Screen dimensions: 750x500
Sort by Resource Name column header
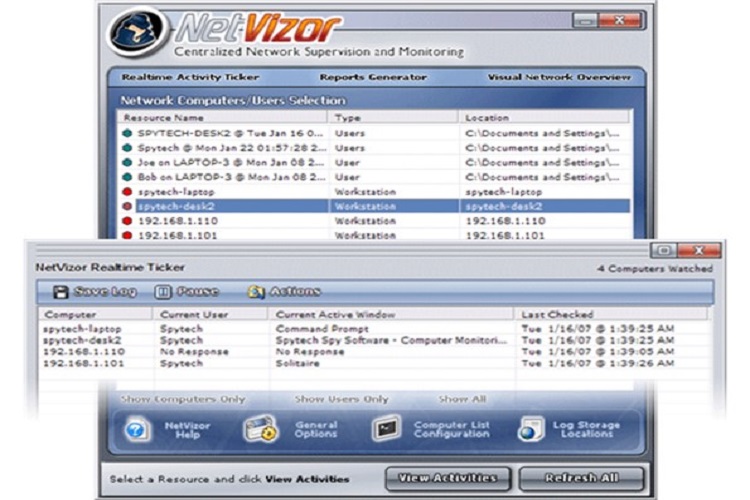pyautogui.click(x=222, y=118)
